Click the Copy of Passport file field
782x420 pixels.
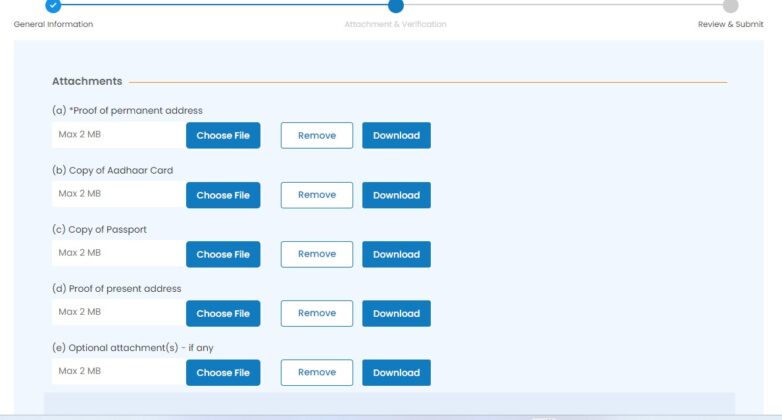(119, 253)
